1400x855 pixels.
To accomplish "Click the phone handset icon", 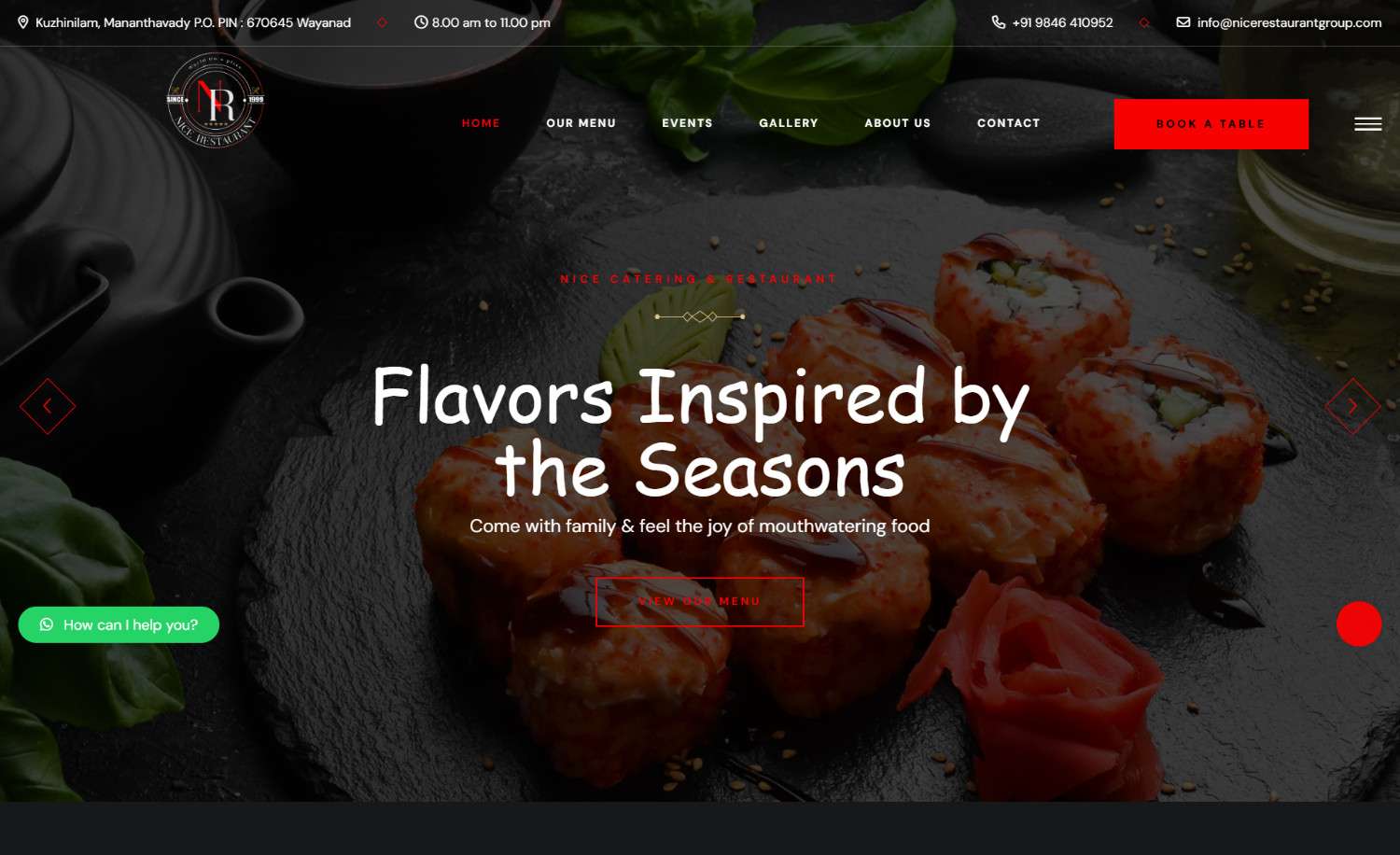I will (998, 22).
